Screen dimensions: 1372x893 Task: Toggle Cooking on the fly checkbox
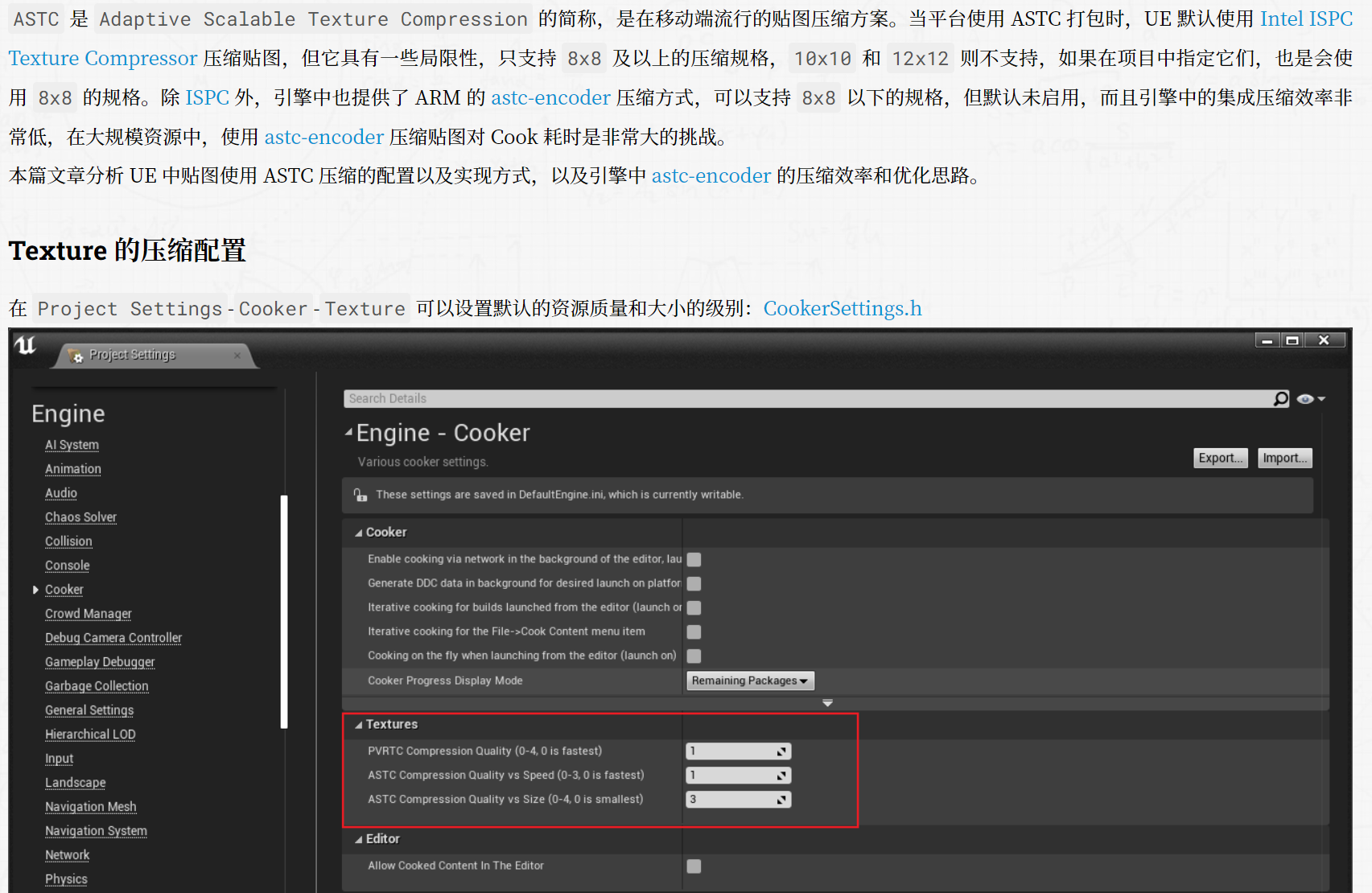pos(694,656)
